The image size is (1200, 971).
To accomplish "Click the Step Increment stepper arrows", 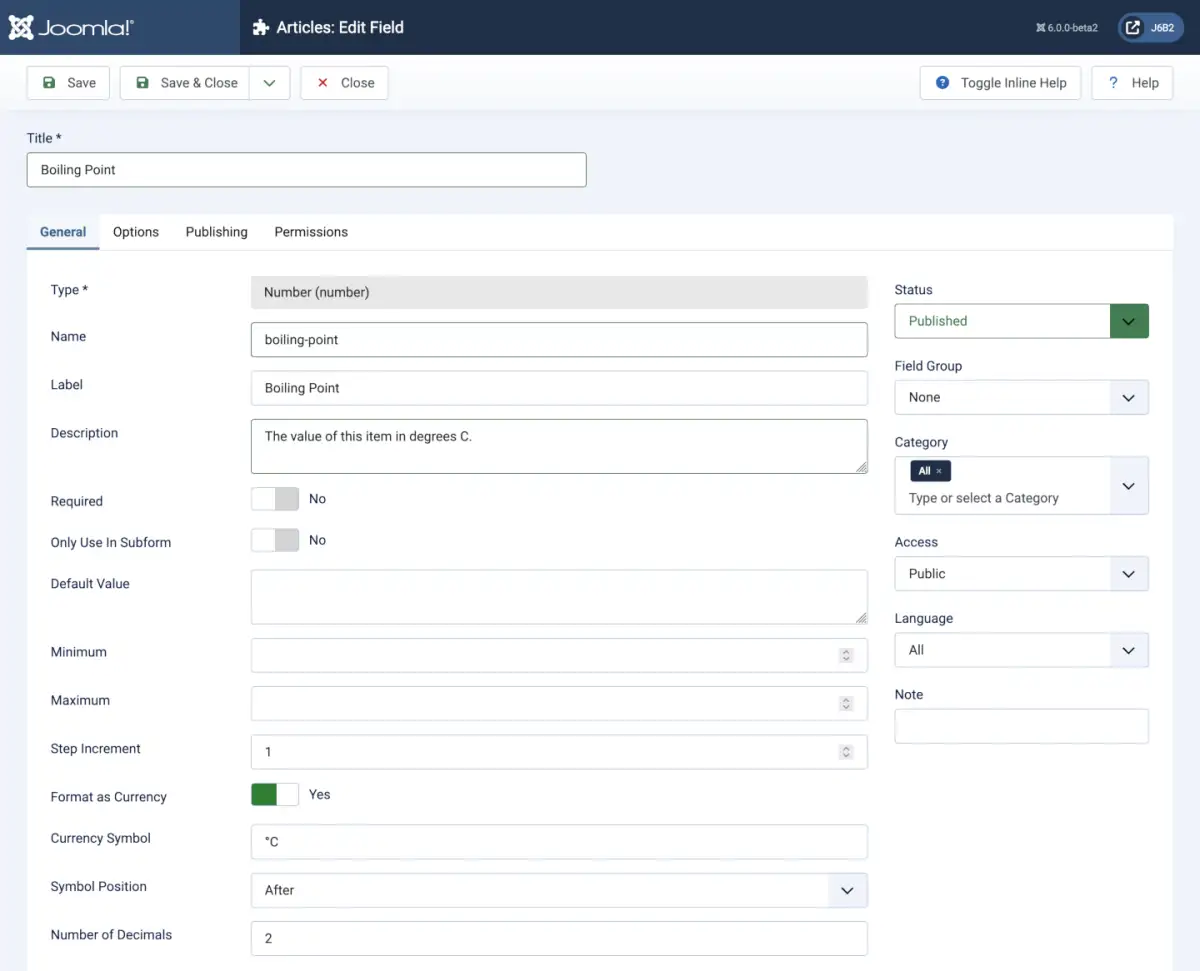I will (846, 752).
